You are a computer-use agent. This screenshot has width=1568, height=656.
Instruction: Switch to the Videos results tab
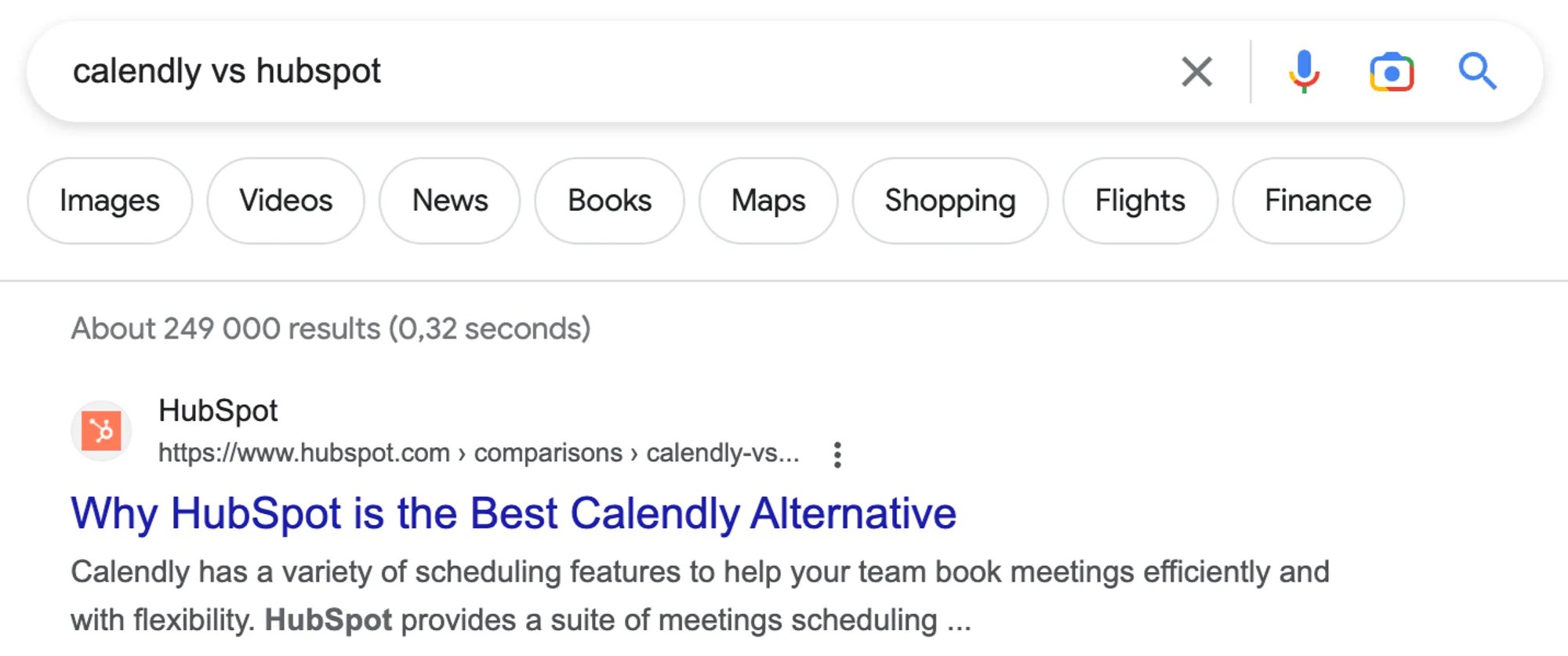click(x=285, y=201)
